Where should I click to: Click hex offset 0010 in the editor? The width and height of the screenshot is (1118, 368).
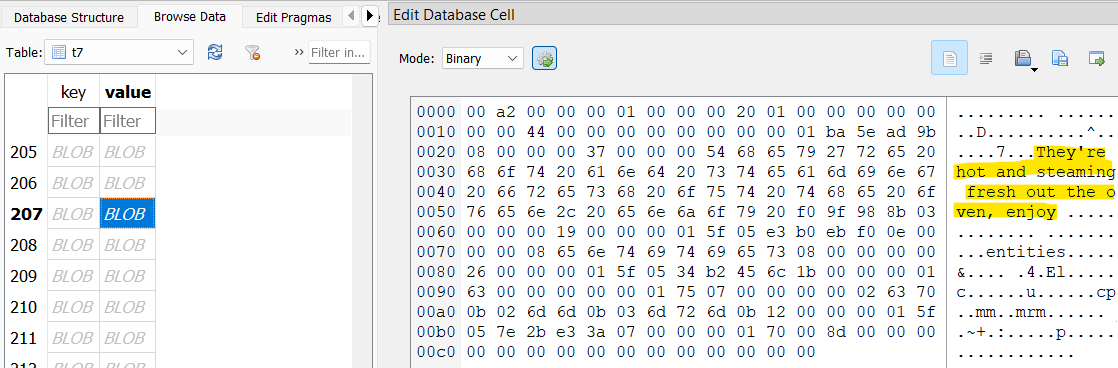[436, 131]
